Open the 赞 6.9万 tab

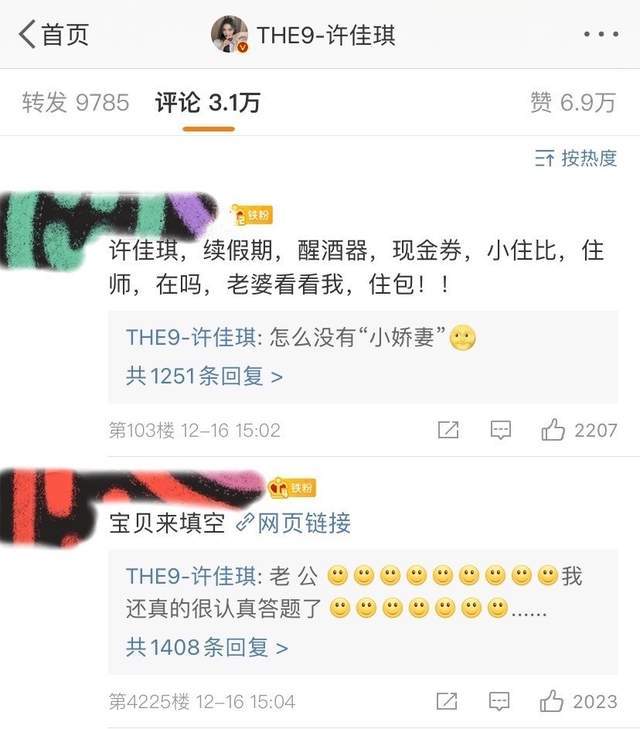click(x=573, y=102)
